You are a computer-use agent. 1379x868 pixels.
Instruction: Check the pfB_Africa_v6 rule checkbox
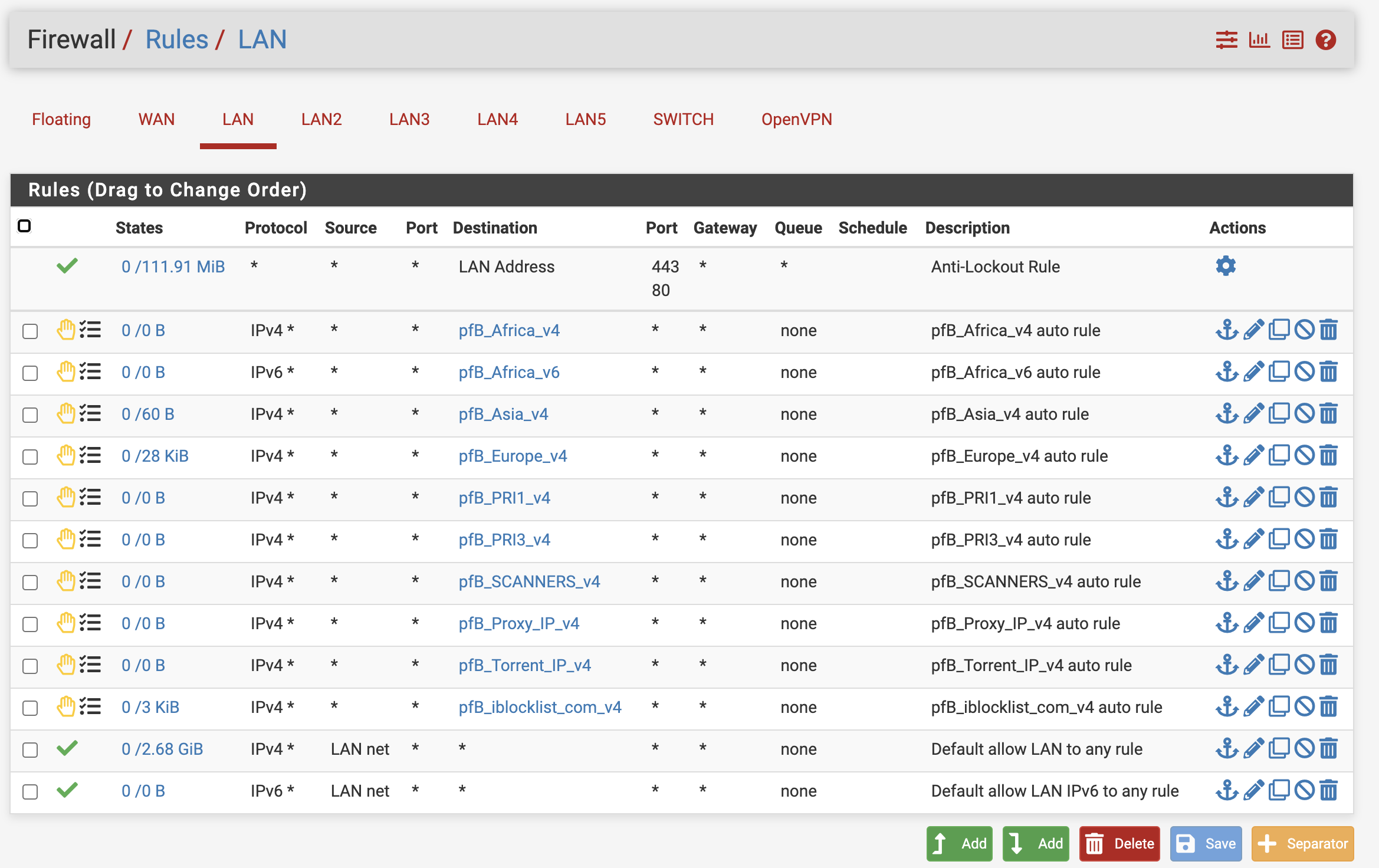pyautogui.click(x=30, y=373)
